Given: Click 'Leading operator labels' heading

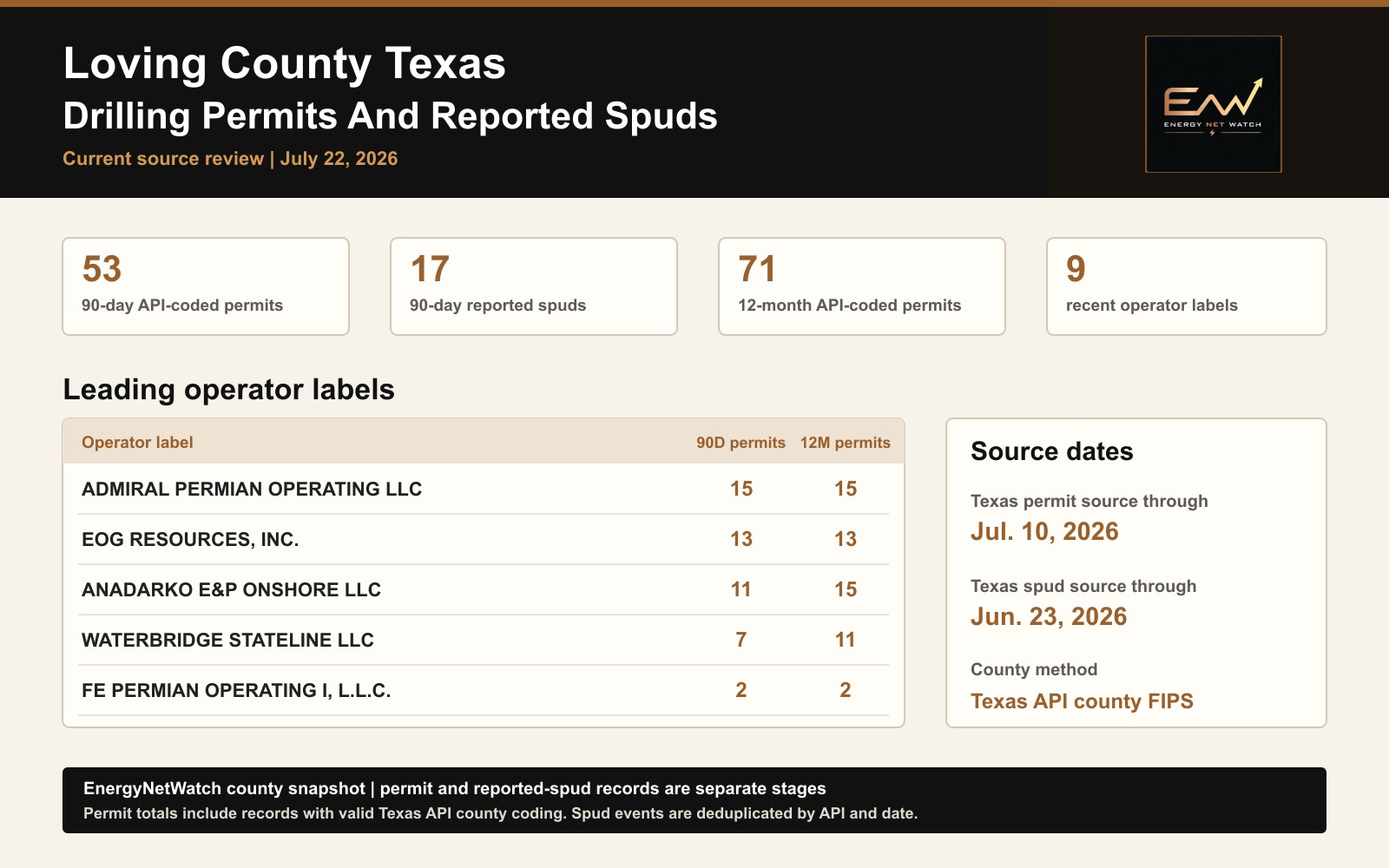Looking at the screenshot, I should pyautogui.click(x=229, y=390).
